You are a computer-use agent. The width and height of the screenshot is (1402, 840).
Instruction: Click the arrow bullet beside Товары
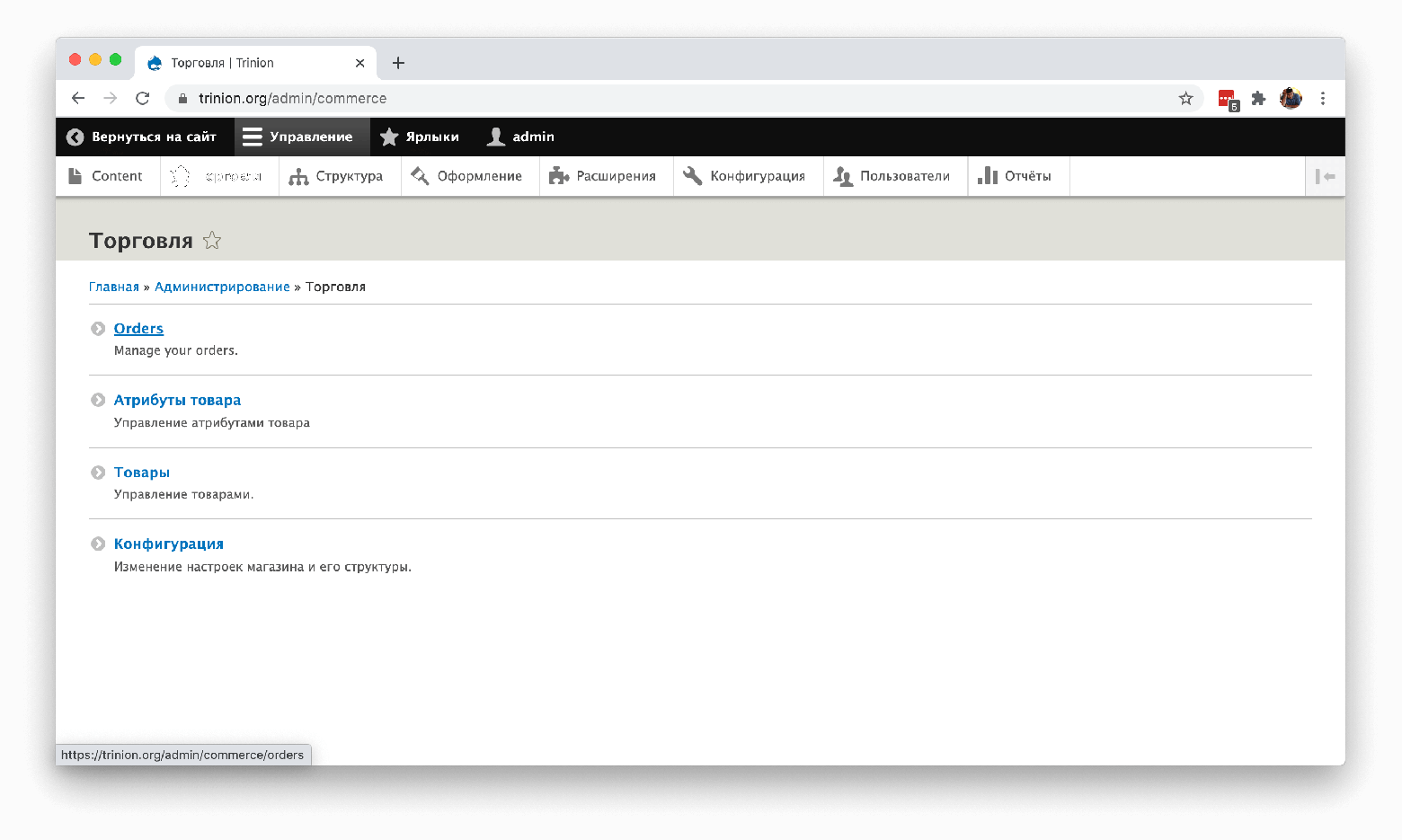(x=98, y=473)
